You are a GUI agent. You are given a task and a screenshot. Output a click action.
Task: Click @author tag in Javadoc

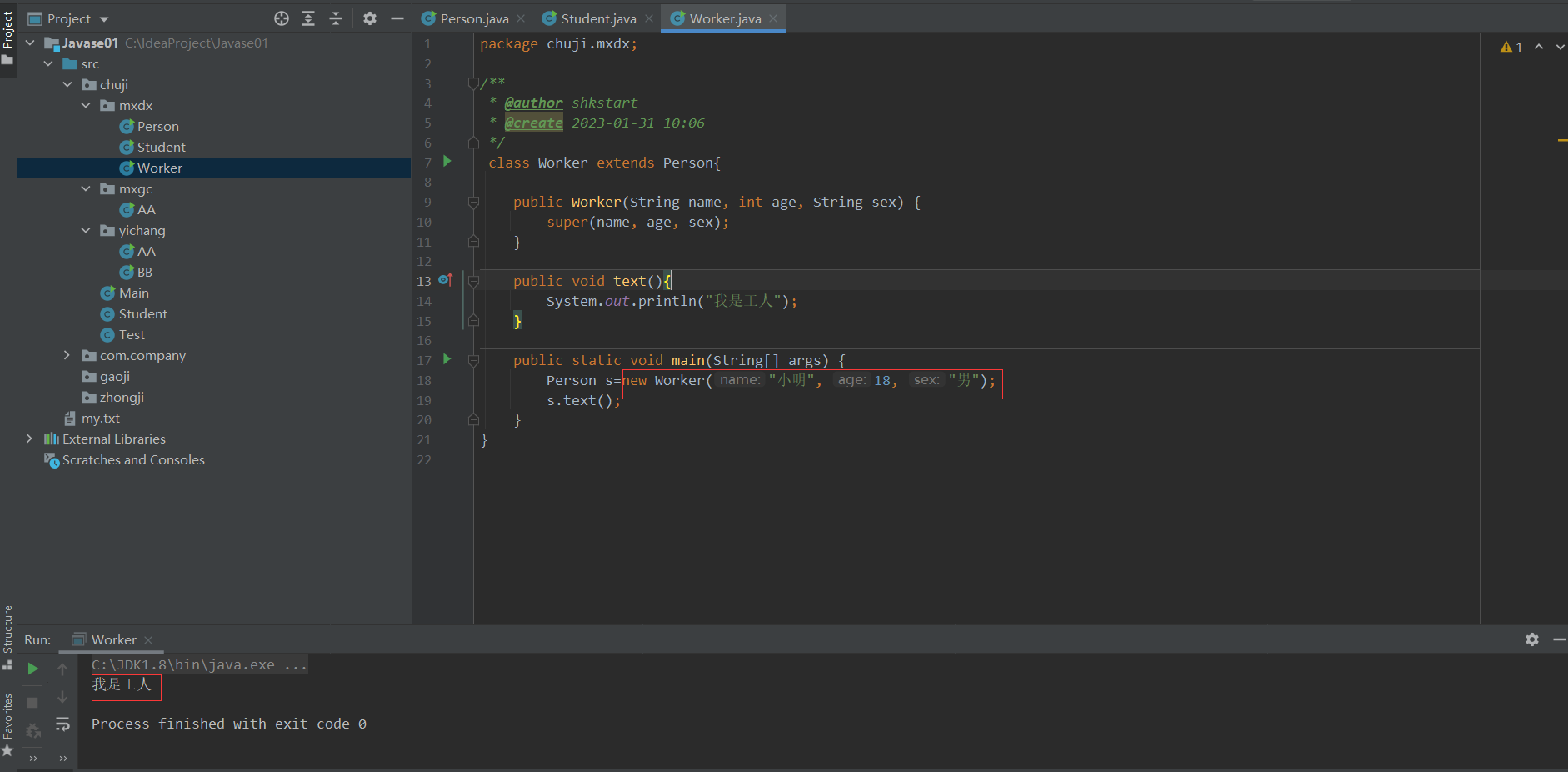click(x=533, y=103)
